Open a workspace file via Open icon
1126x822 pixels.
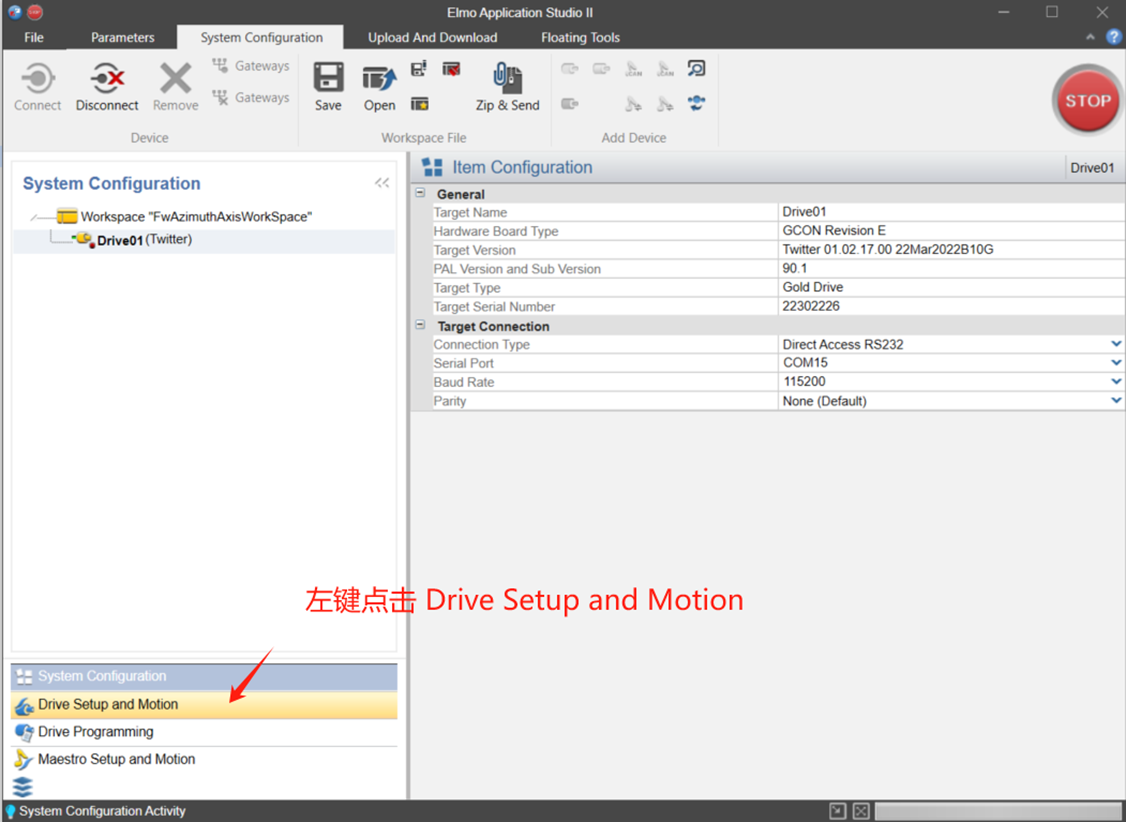coord(379,78)
